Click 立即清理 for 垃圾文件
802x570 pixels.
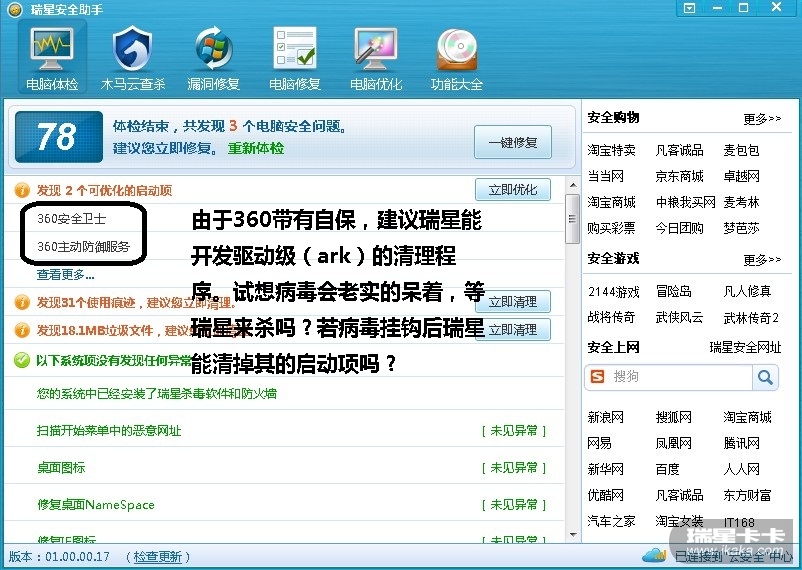pyautogui.click(x=513, y=330)
